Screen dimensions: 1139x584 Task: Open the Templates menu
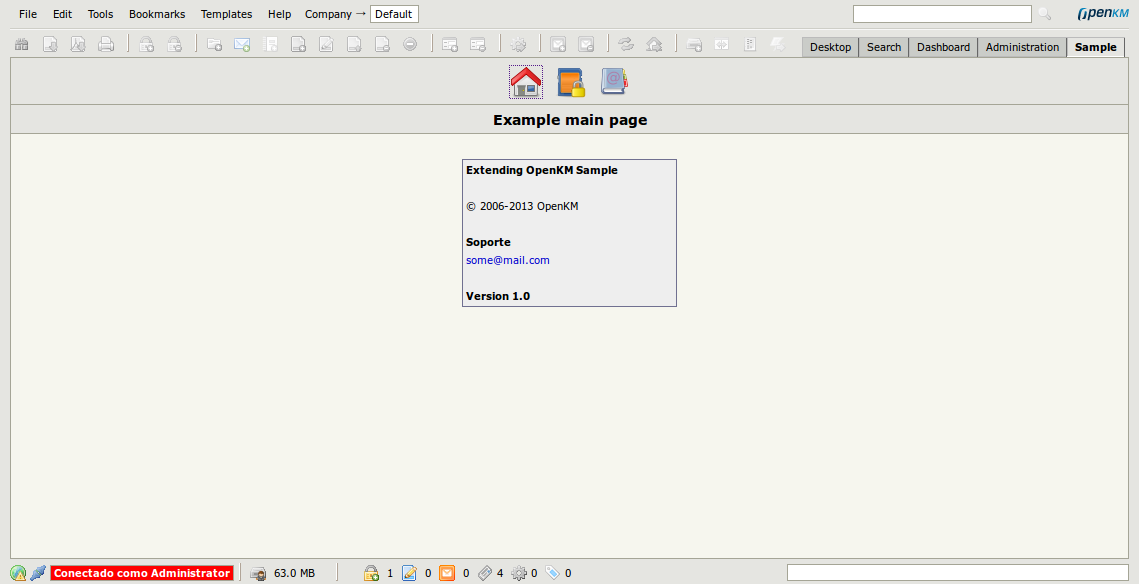pos(227,14)
